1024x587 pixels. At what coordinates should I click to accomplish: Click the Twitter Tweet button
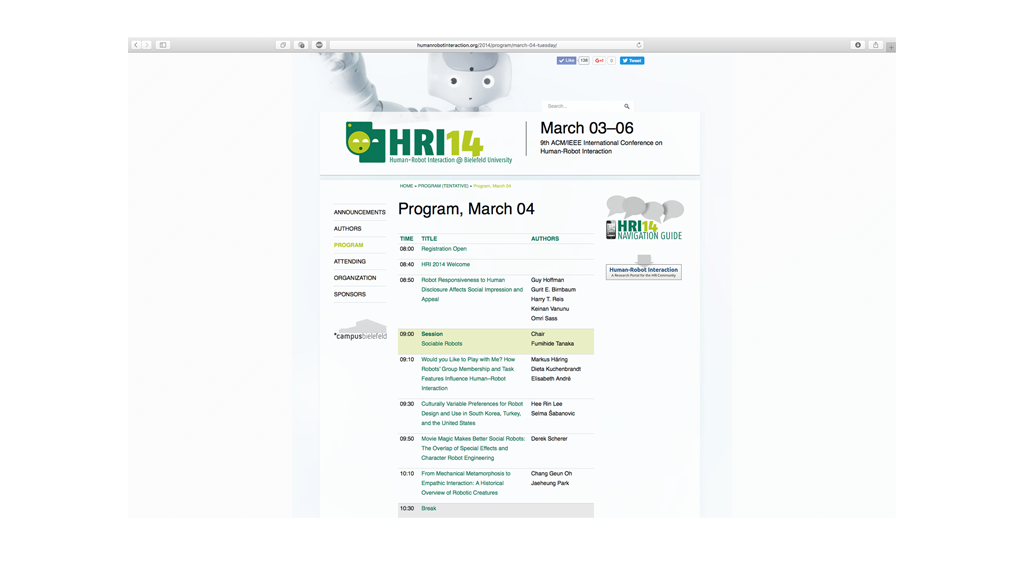(632, 61)
